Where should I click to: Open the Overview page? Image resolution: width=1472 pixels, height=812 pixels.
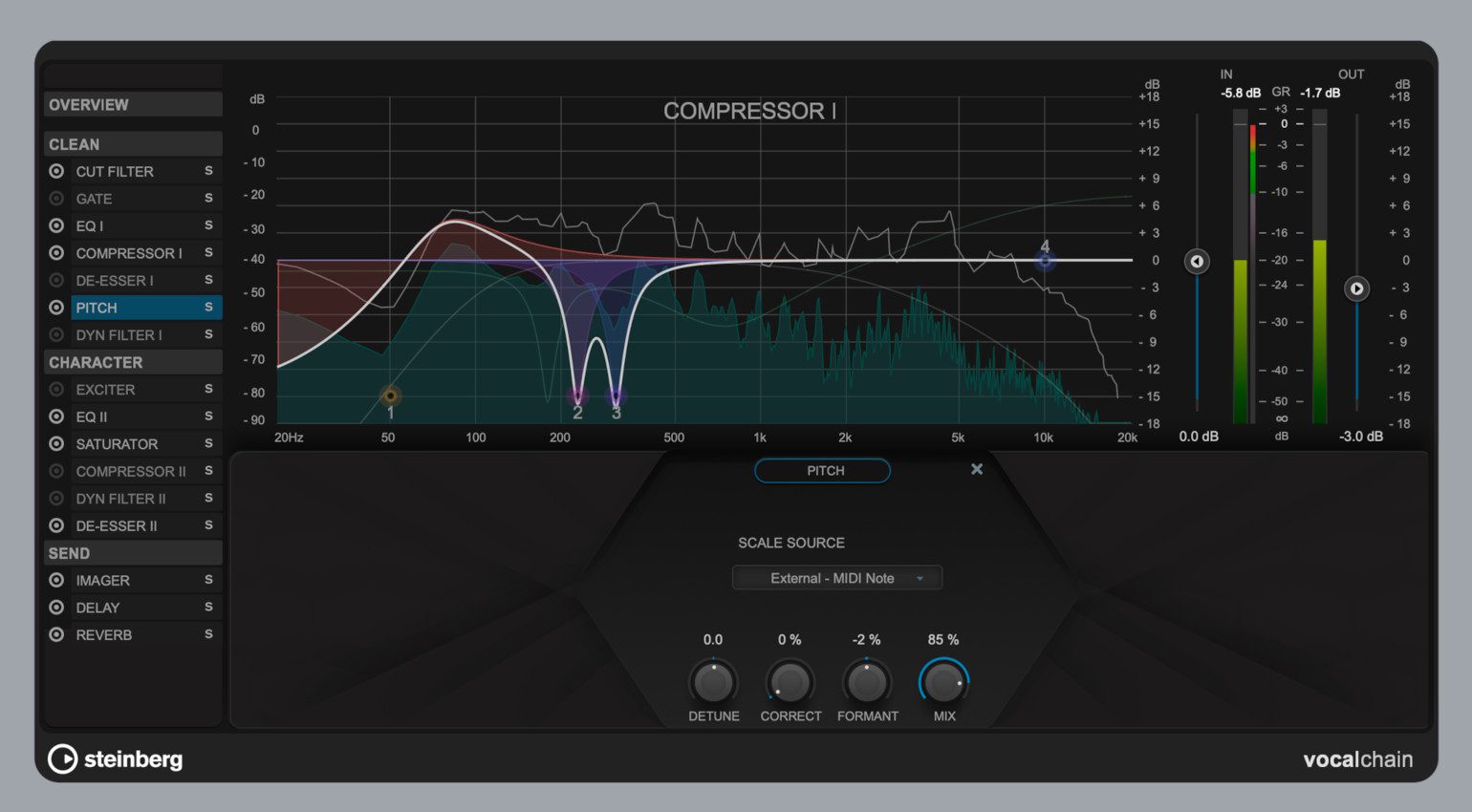pyautogui.click(x=132, y=104)
